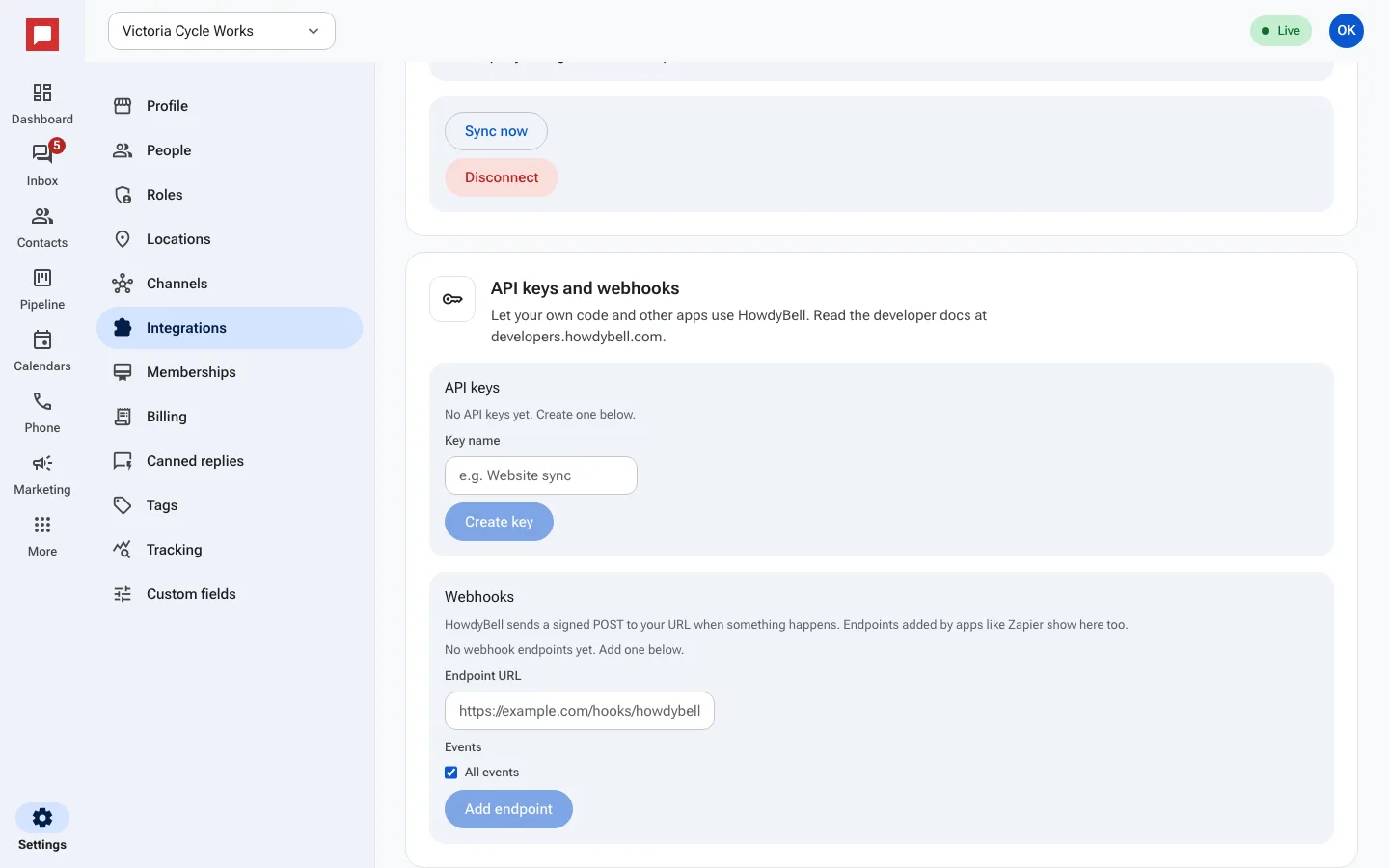Click the Settings gear icon
The image size is (1389, 868).
(42, 818)
